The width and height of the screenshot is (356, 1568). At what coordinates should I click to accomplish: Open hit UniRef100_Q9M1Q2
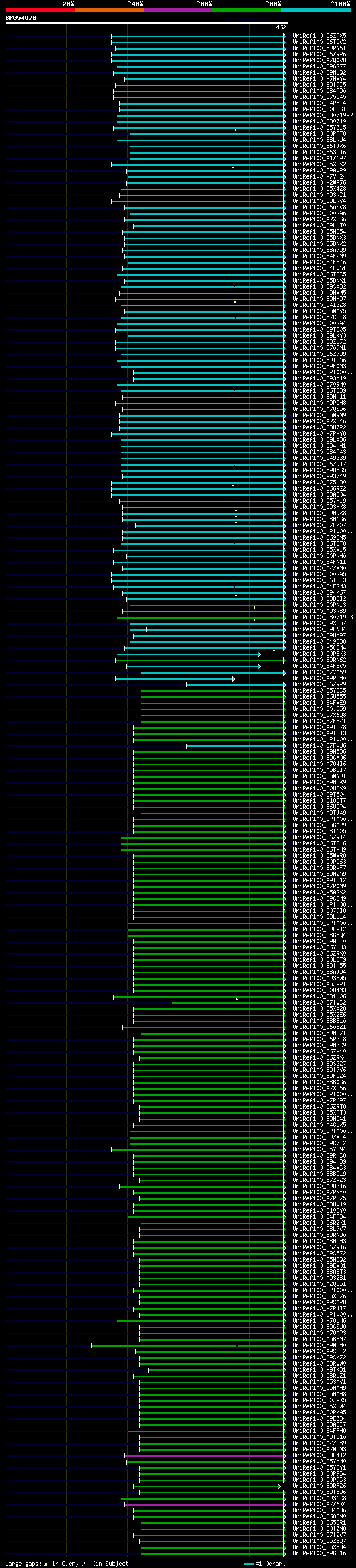[319, 72]
